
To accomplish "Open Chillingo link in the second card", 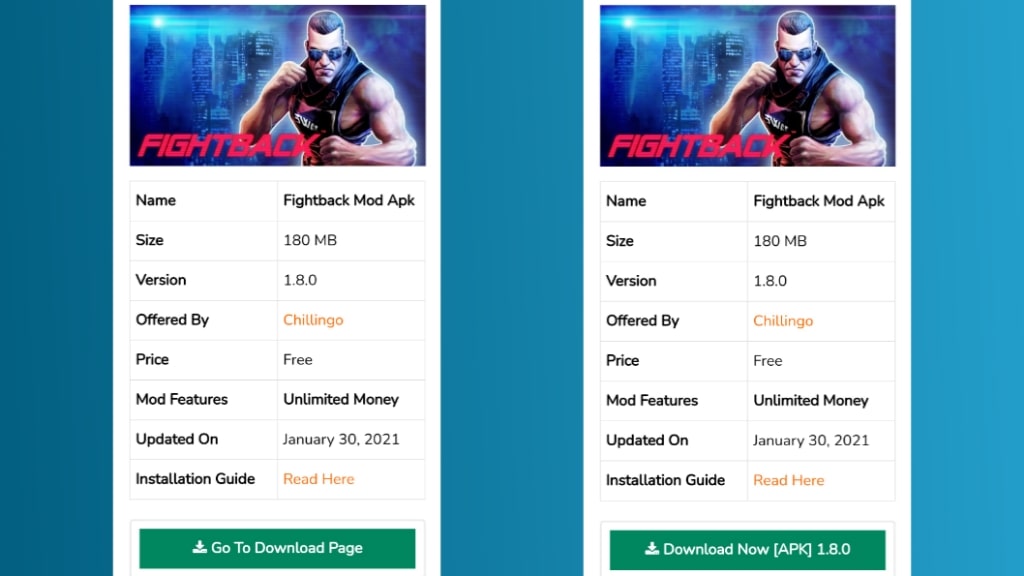I will [x=783, y=321].
